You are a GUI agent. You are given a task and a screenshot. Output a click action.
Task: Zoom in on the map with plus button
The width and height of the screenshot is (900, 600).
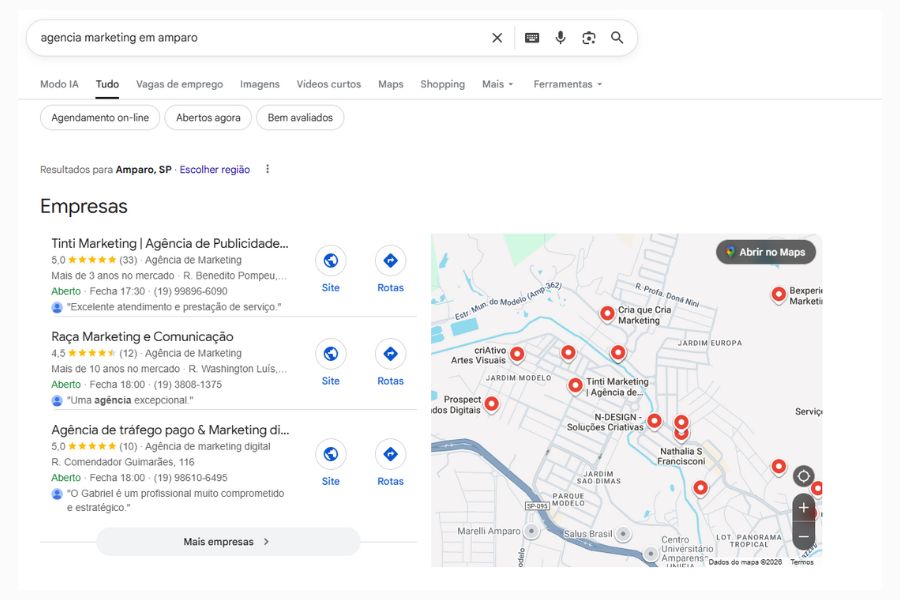click(804, 508)
